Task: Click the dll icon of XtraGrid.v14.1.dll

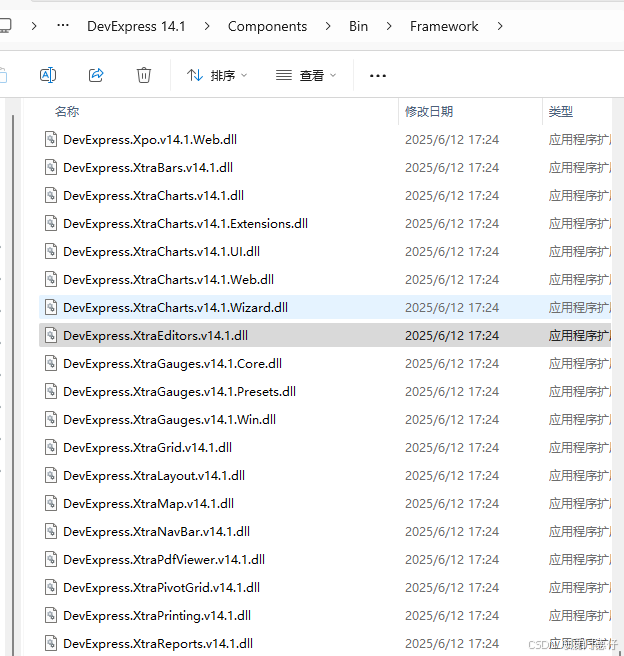Action: tap(51, 448)
